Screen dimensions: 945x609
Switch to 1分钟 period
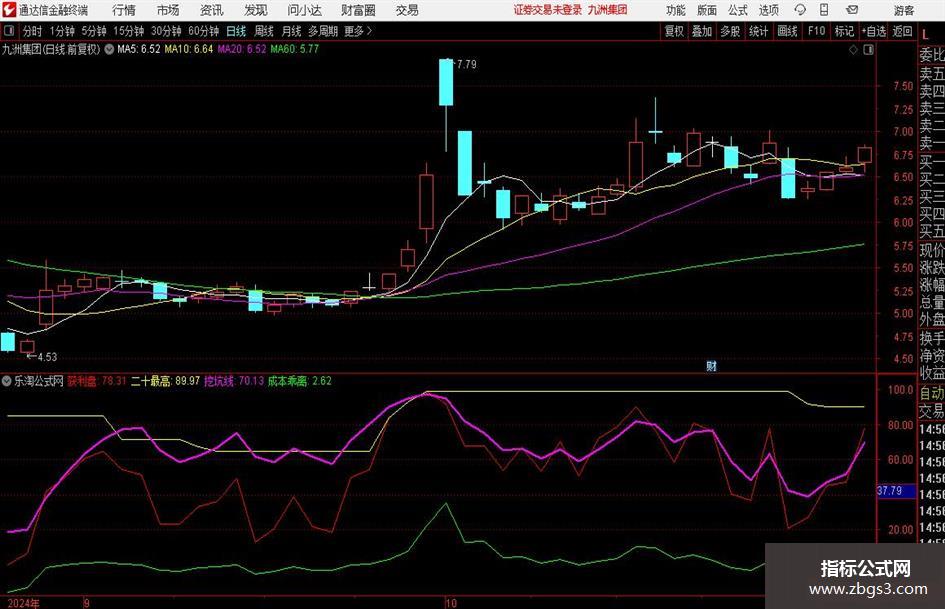point(61,31)
